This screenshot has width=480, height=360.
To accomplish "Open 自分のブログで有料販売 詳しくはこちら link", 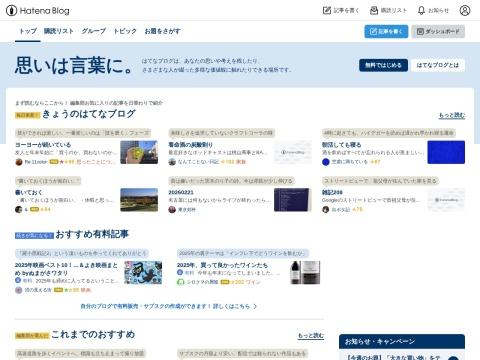I will [169, 306].
